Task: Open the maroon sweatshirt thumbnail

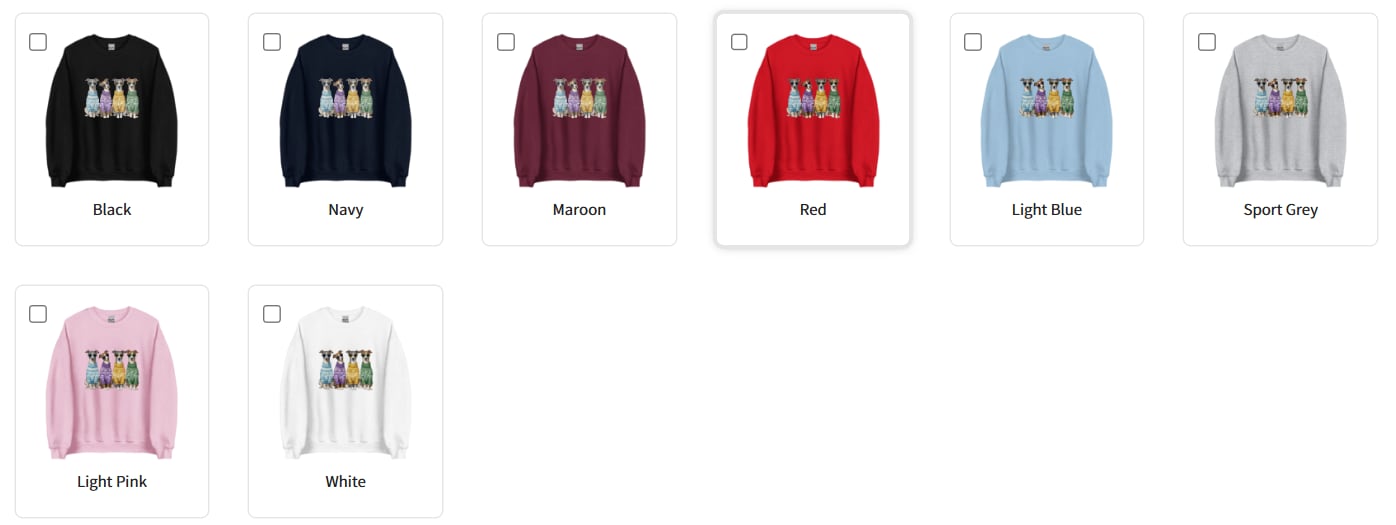Action: pos(579,110)
